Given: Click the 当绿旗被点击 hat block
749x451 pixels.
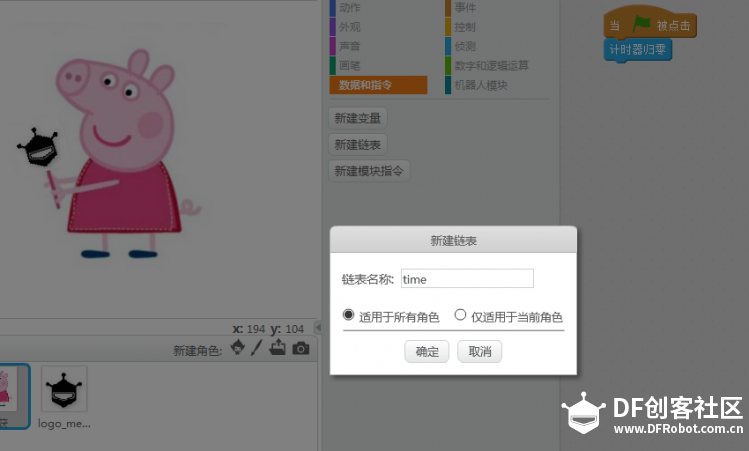Looking at the screenshot, I should click(650, 24).
